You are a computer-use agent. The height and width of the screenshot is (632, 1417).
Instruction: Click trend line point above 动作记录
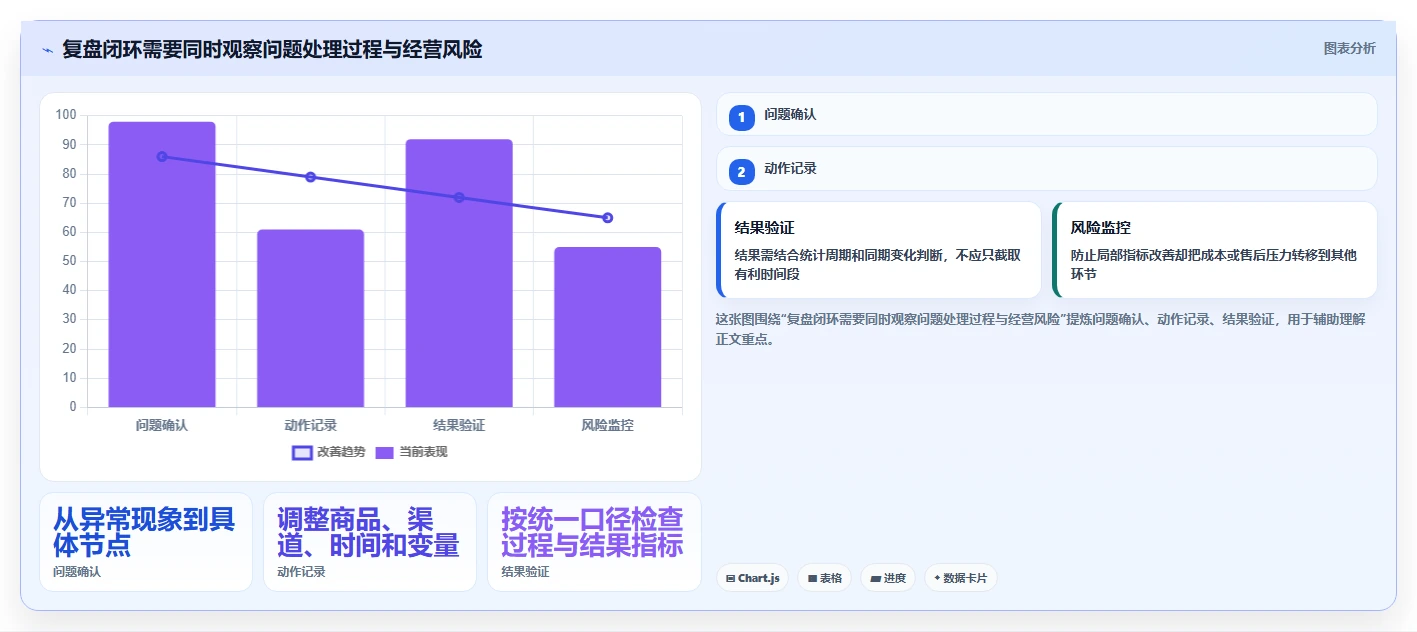310,177
